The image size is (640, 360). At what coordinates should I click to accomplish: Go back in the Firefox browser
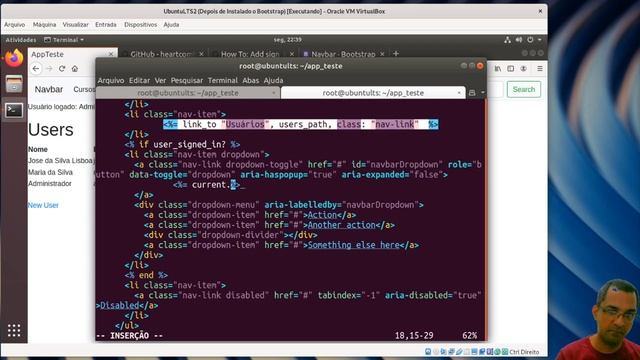click(36, 69)
